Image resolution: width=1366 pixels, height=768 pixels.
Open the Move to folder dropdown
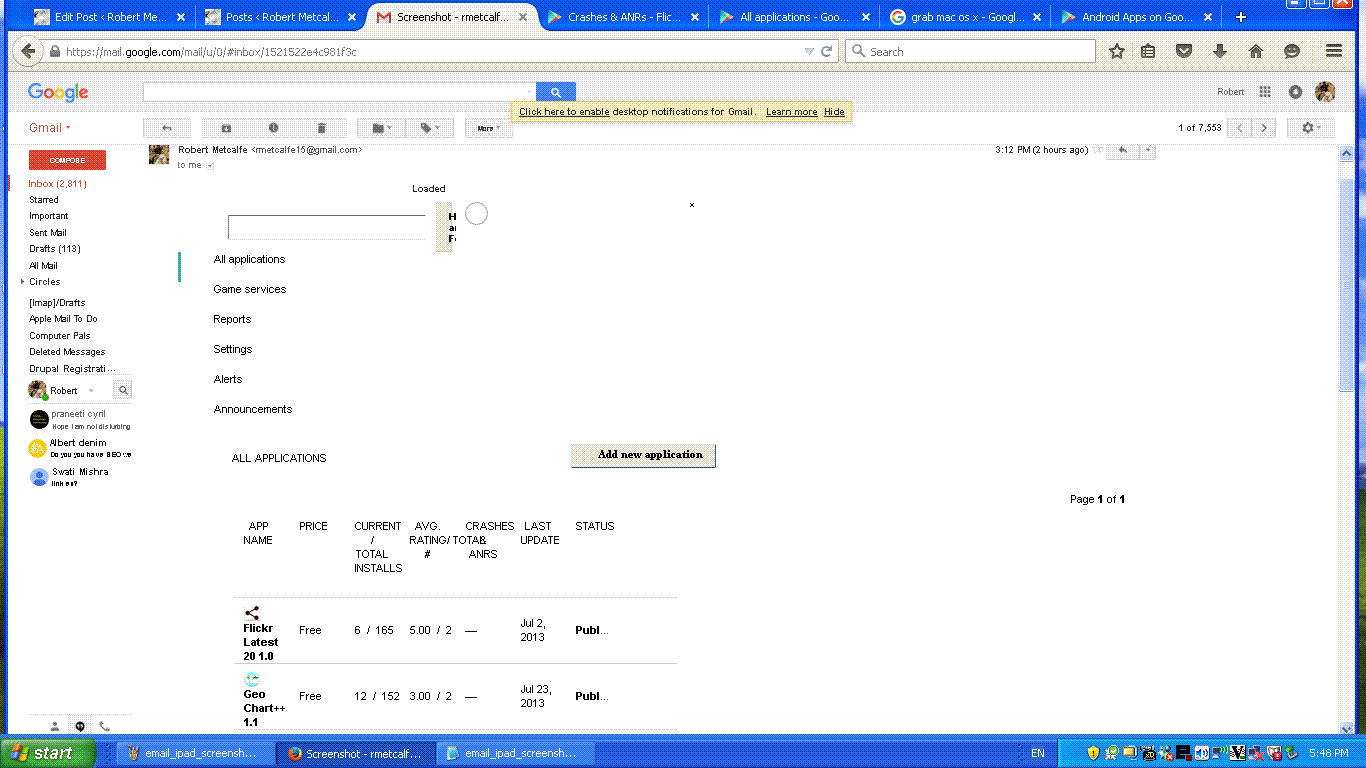381,128
